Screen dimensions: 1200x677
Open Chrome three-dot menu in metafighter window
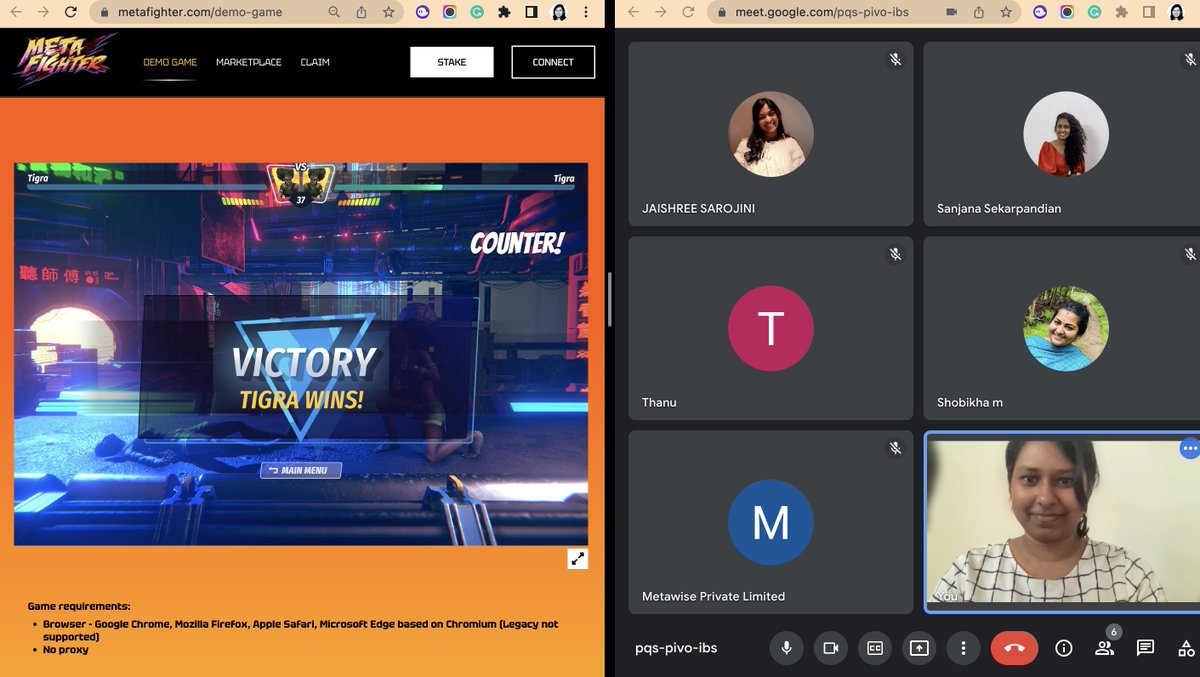pos(586,12)
